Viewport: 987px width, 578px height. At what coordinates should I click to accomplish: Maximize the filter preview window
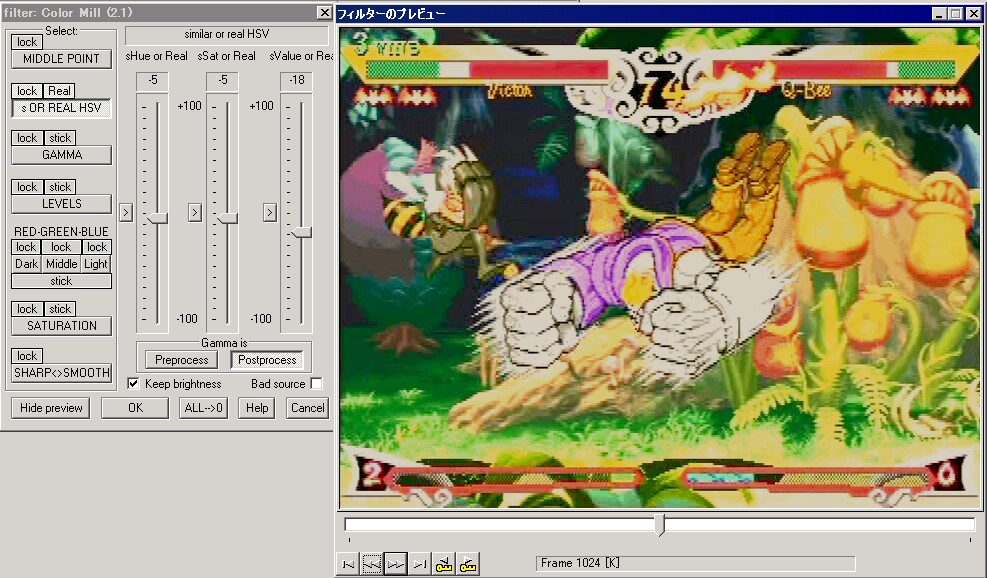[954, 13]
